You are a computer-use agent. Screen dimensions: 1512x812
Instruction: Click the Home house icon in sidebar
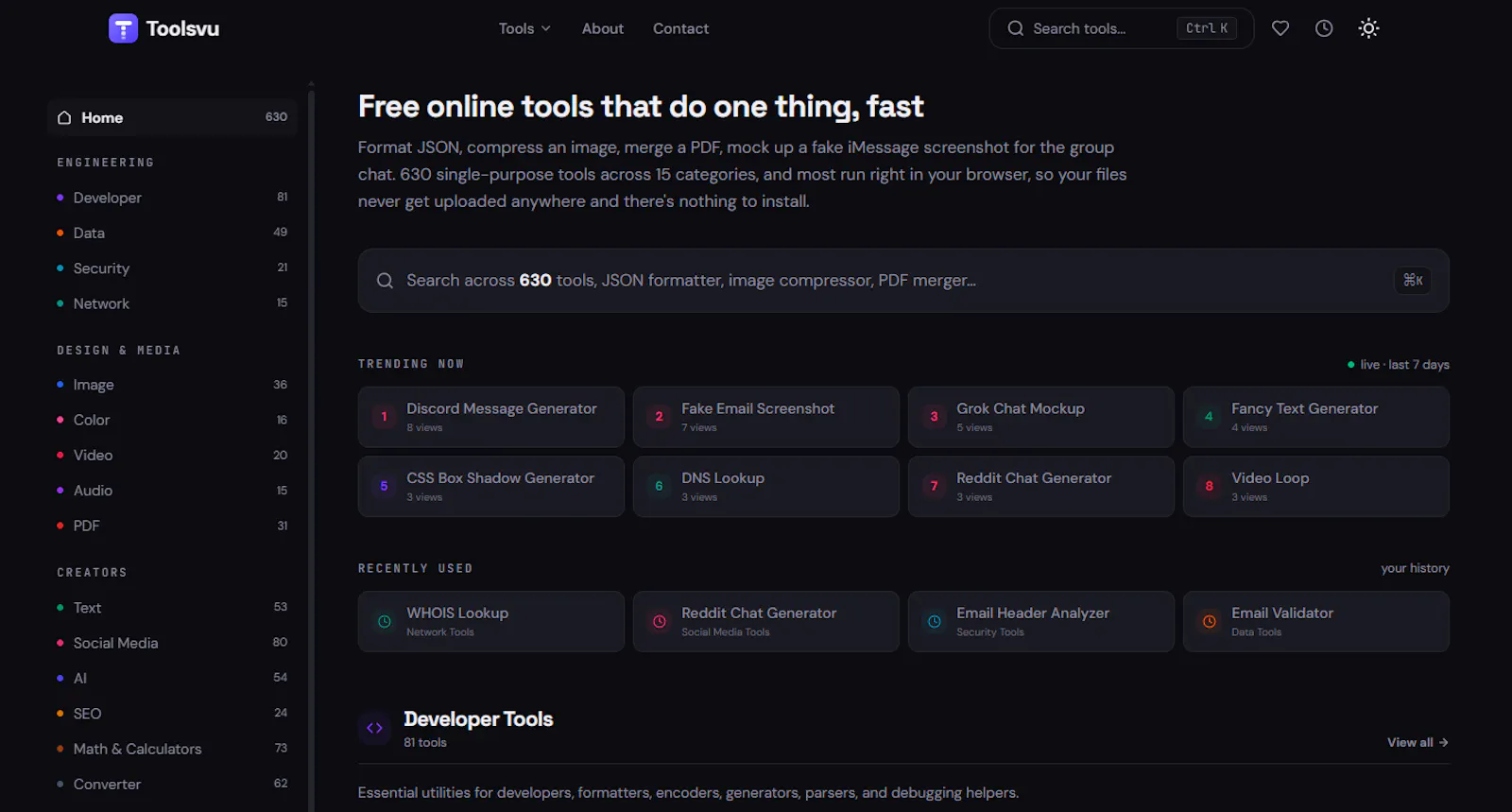[64, 117]
